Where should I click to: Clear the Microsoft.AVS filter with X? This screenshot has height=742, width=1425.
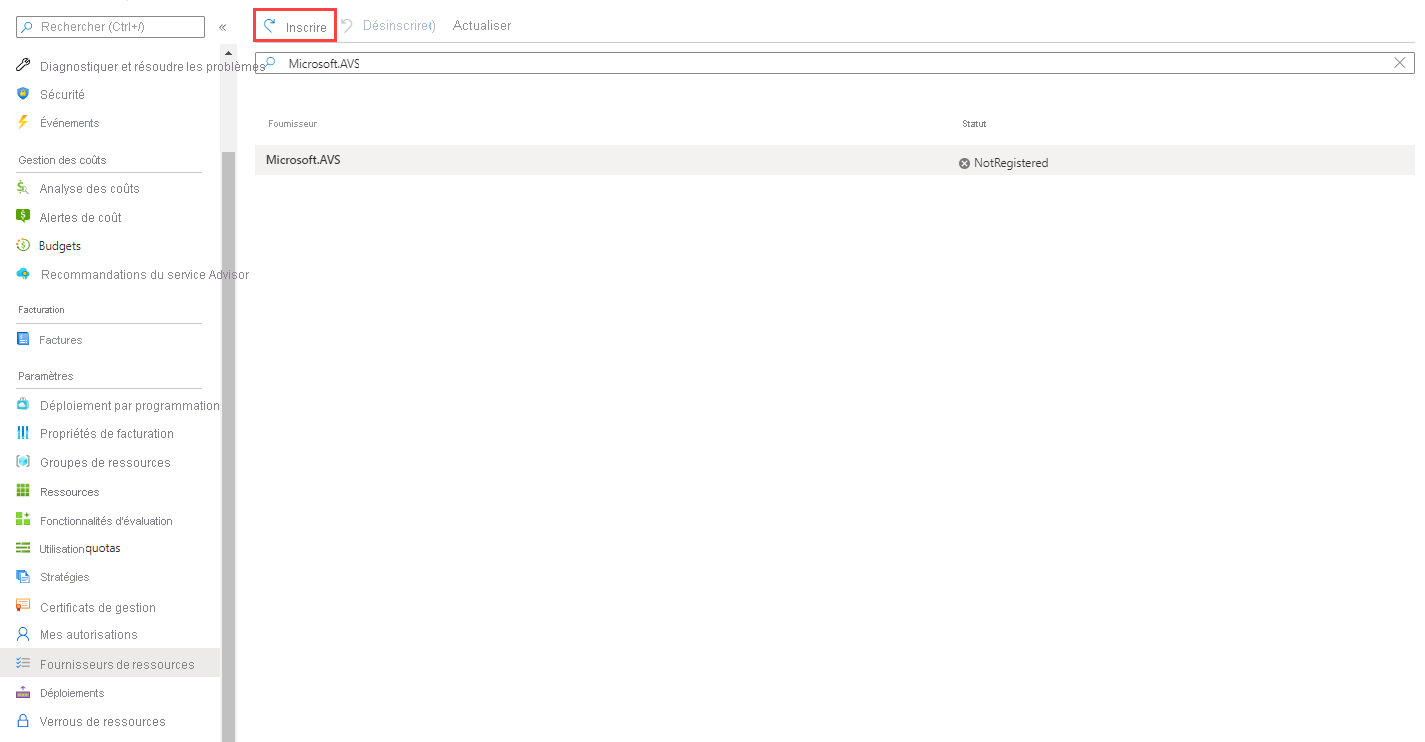1400,63
